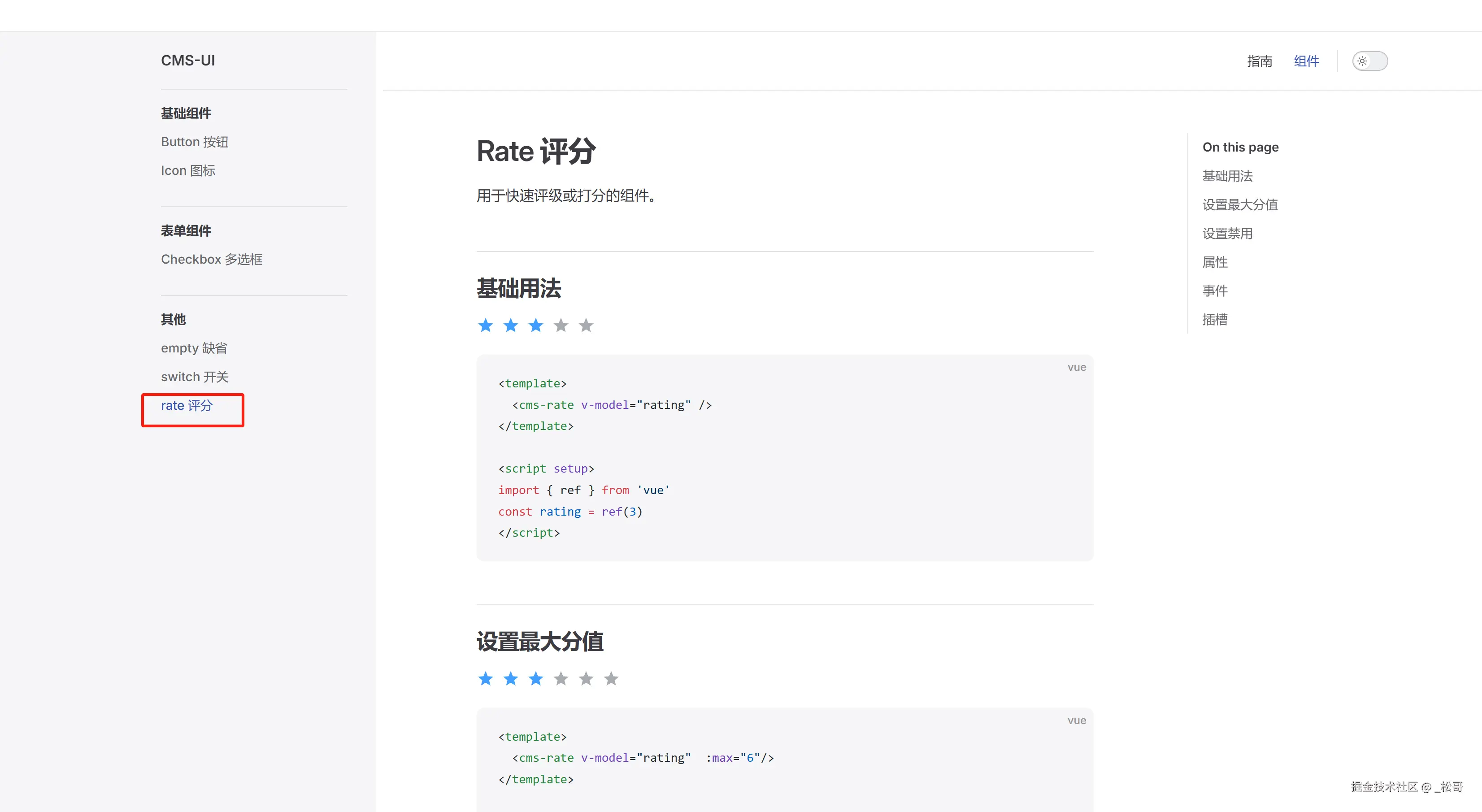Open the 指南 navigation item
The height and width of the screenshot is (812, 1482).
tap(1259, 61)
